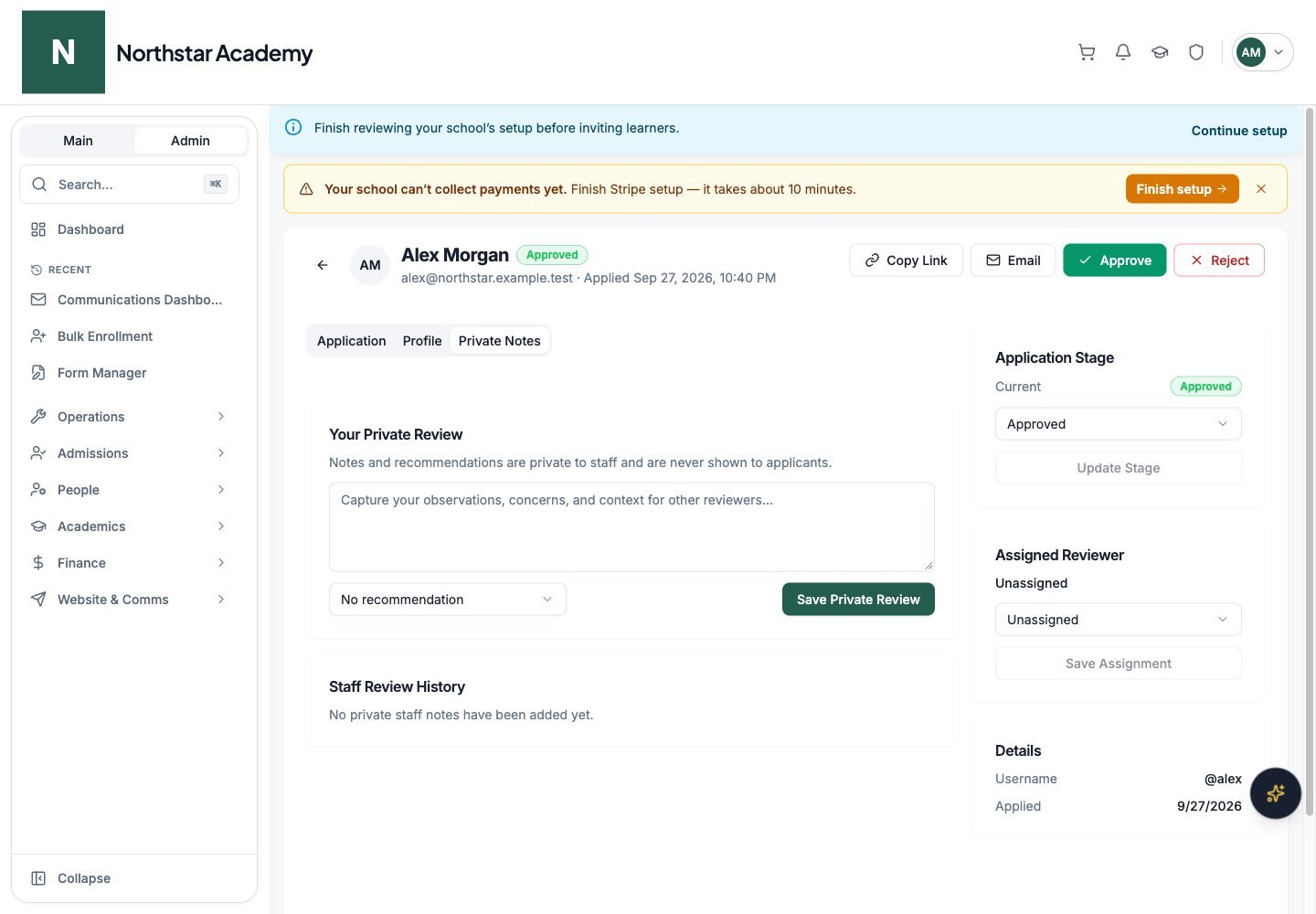Expand the Finance sidebar section
This screenshot has width=1316, height=914.
point(129,563)
